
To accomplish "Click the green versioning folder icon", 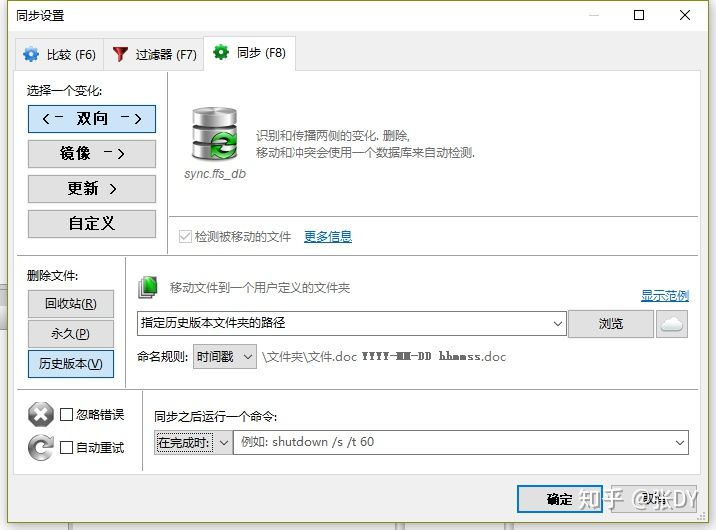I will (x=148, y=288).
